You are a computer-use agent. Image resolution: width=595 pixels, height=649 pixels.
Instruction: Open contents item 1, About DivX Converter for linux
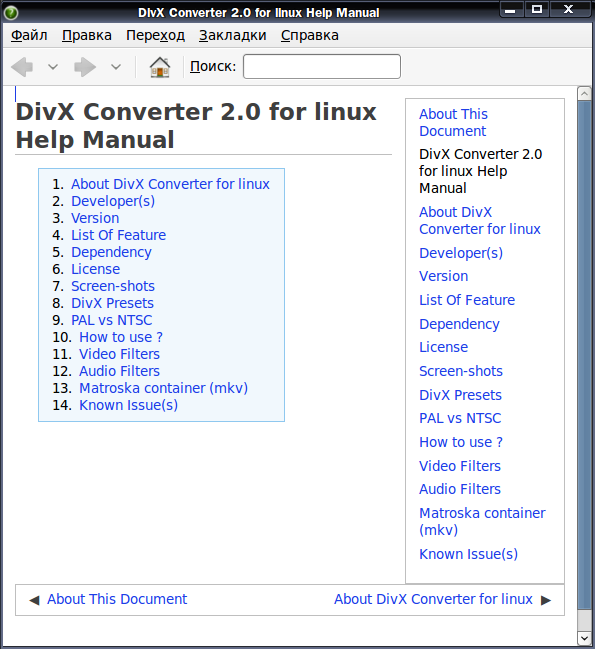[x=170, y=184]
